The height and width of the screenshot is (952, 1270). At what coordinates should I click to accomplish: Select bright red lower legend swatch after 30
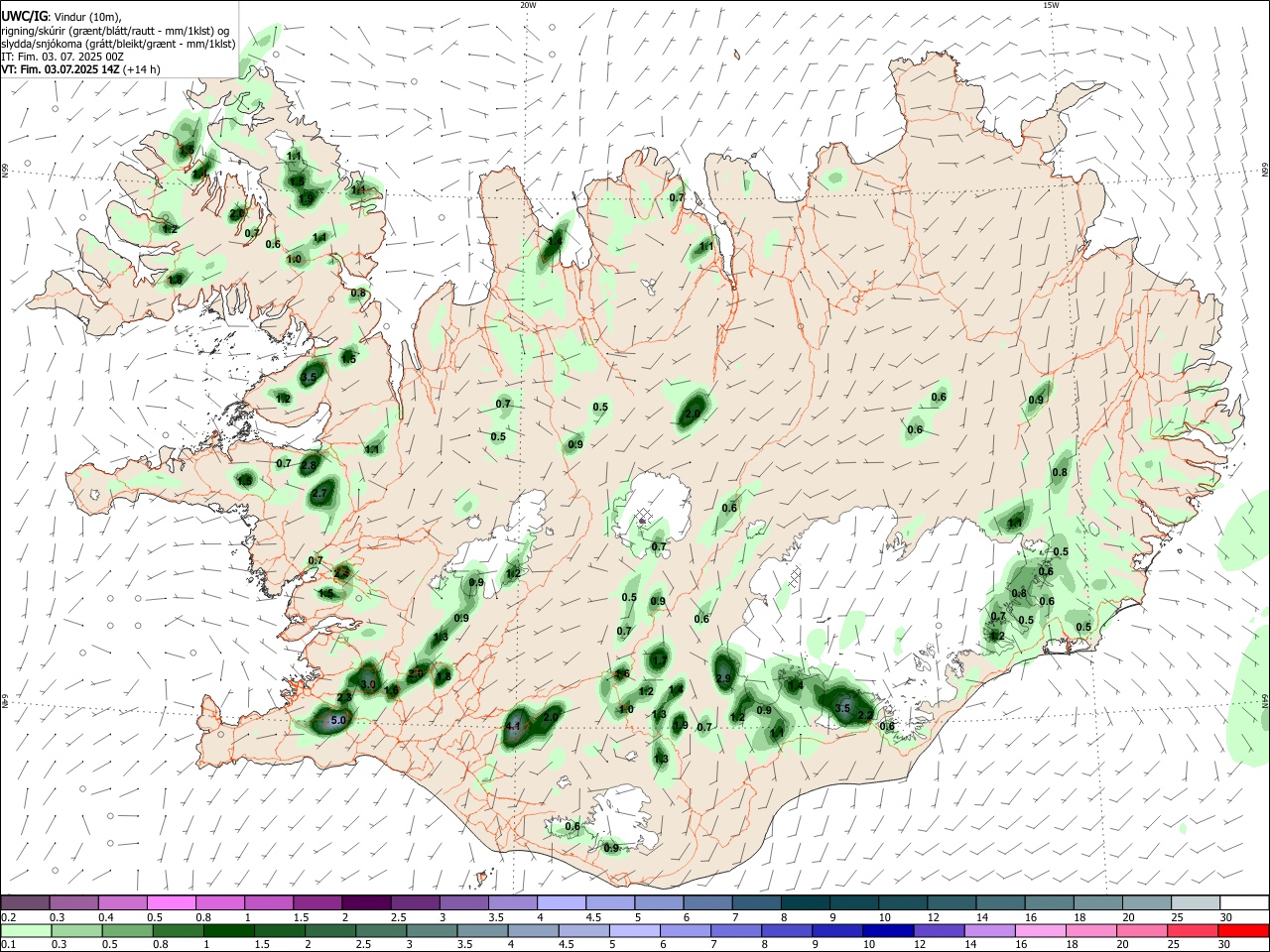coord(1242,930)
